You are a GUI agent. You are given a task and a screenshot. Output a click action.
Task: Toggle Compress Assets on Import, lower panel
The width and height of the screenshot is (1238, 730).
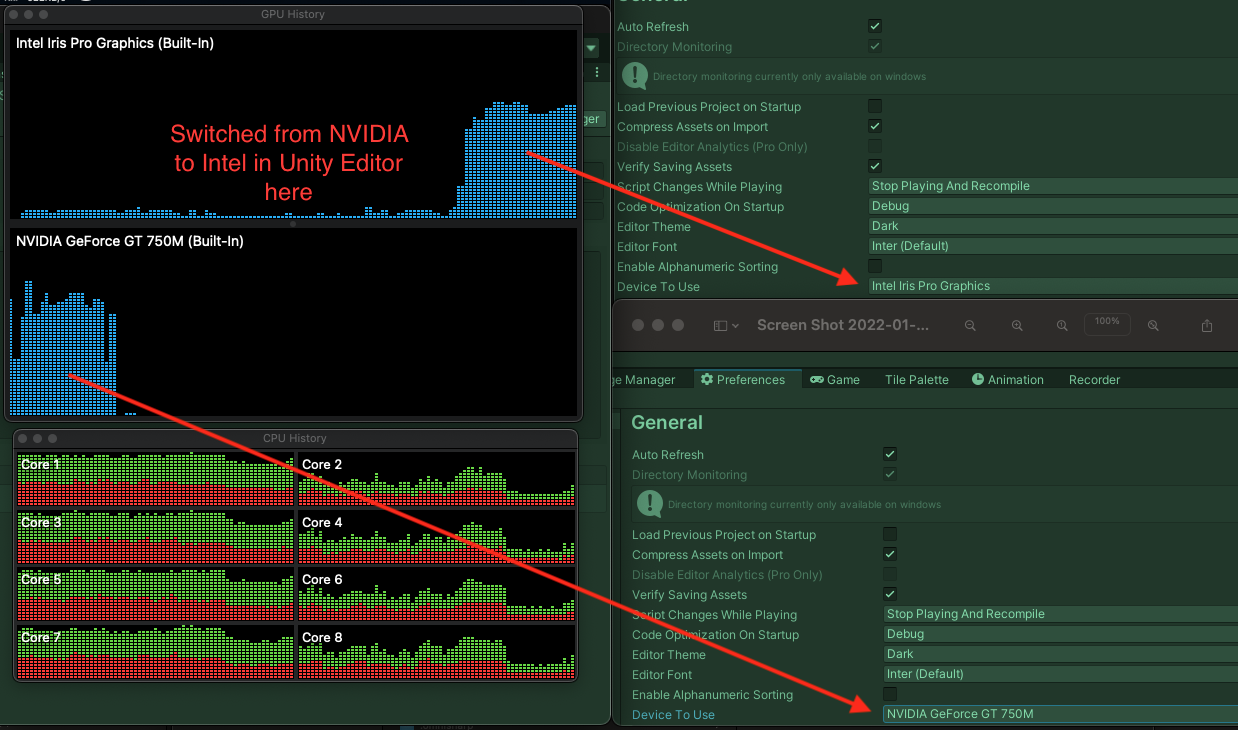click(890, 554)
